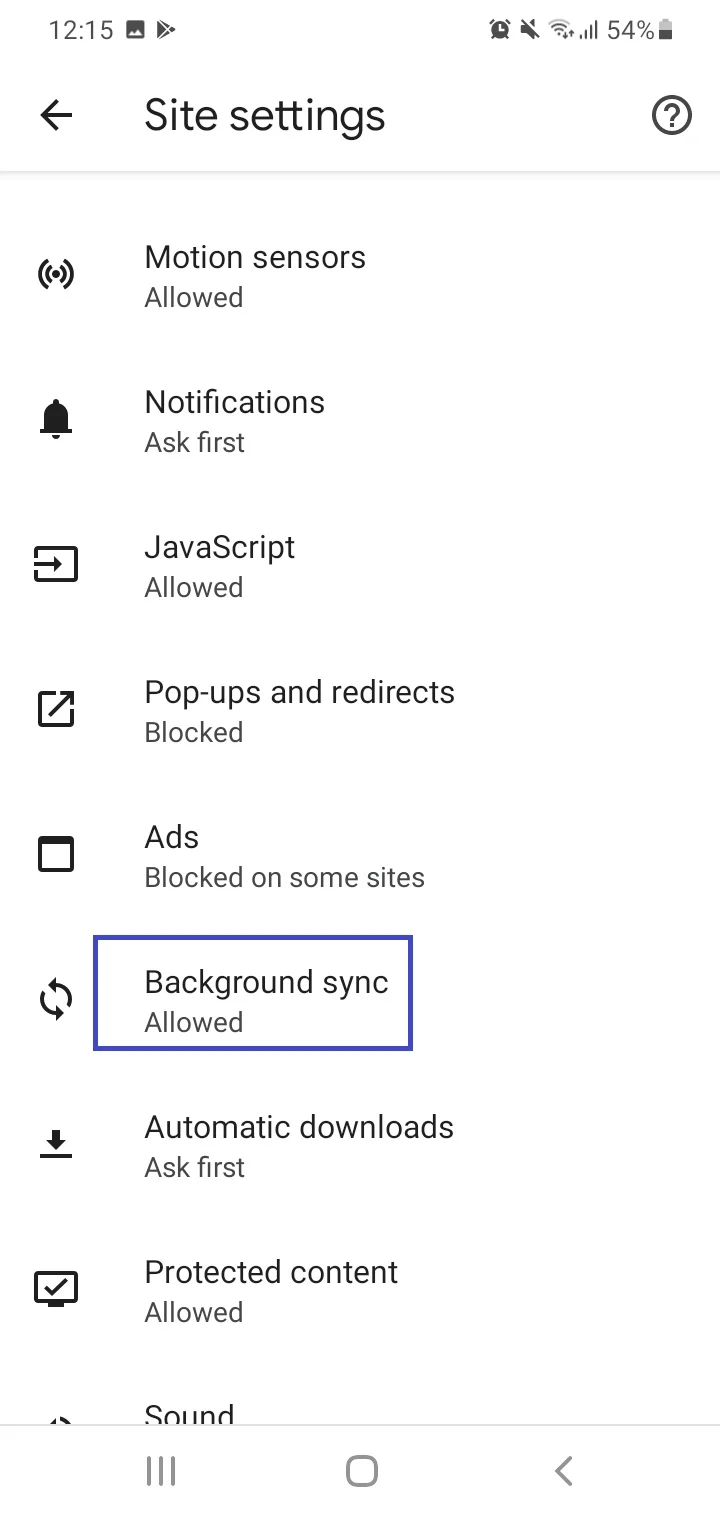The height and width of the screenshot is (1520, 720).
Task: Tap the Notifications bell icon
Action: 56,419
